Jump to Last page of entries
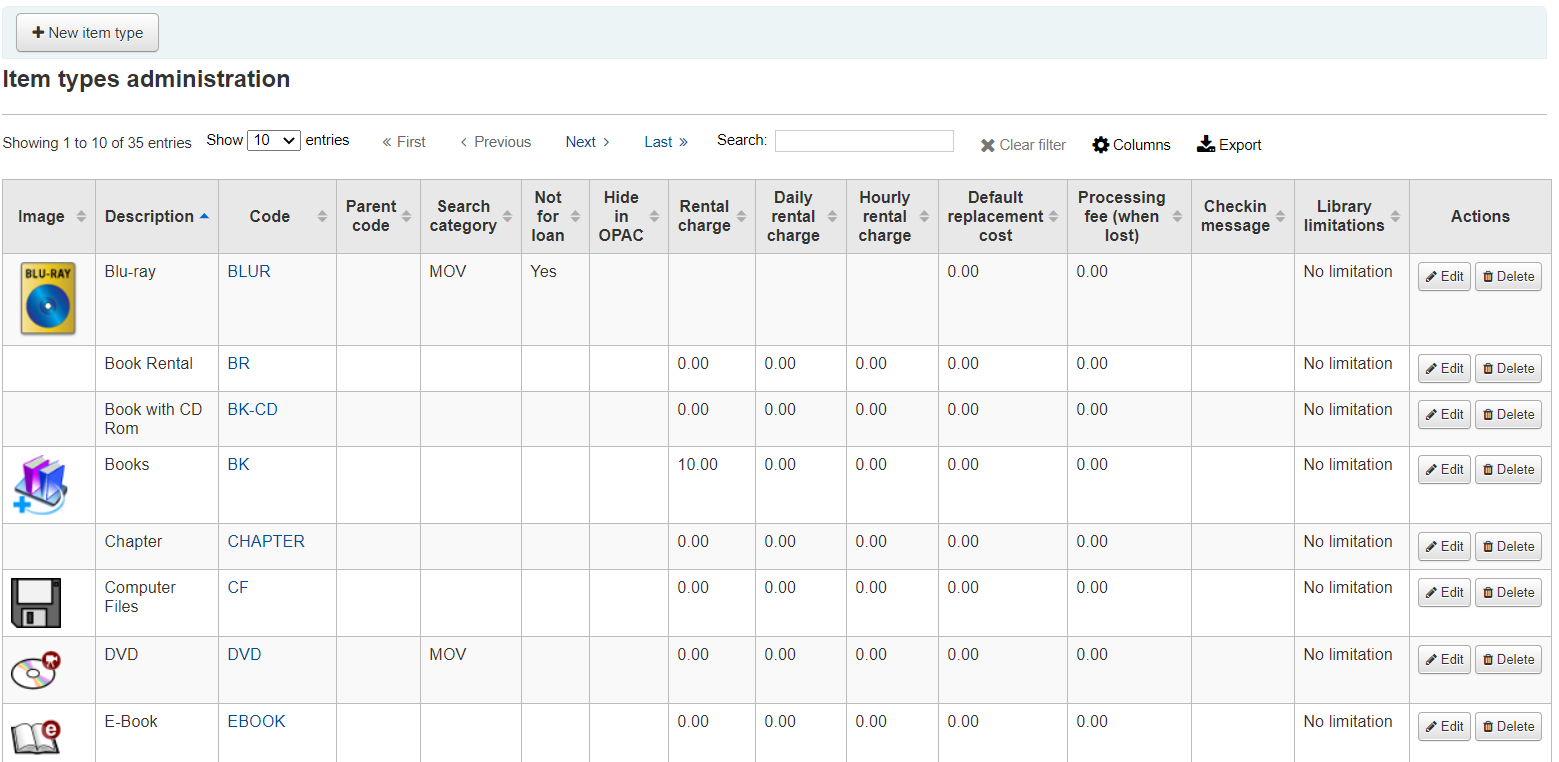 (666, 142)
